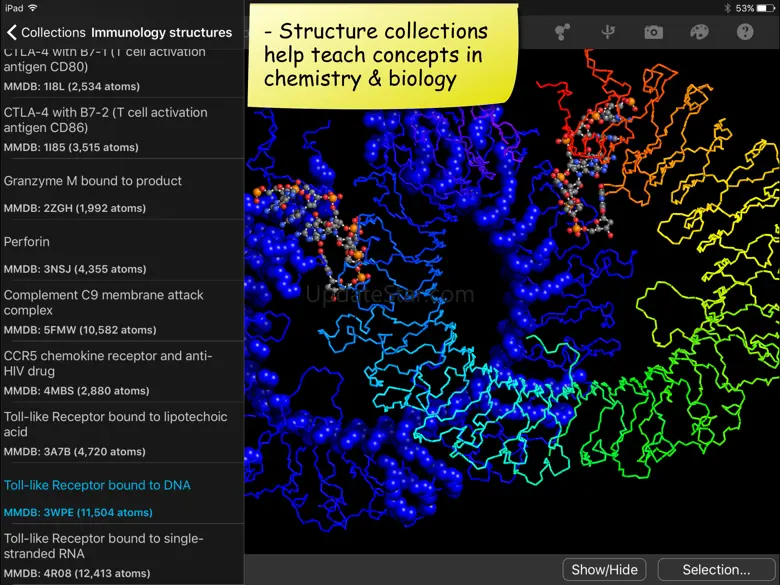This screenshot has height=585, width=780.
Task: Click MMDB: 3A7B (4,720 atoms) text
Action: tap(75, 452)
